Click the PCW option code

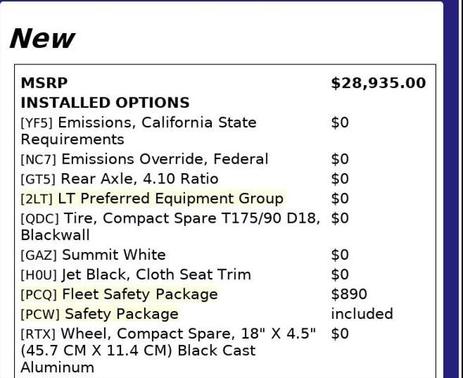(40, 314)
